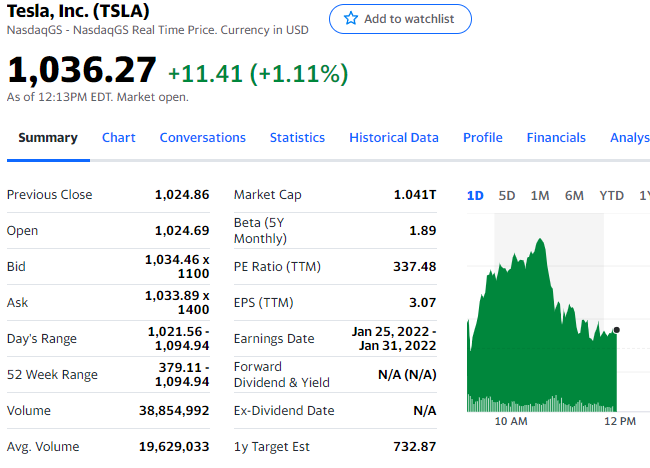
Task: Click the As of 12:13PM EDT timestamp
Action: [x=98, y=97]
